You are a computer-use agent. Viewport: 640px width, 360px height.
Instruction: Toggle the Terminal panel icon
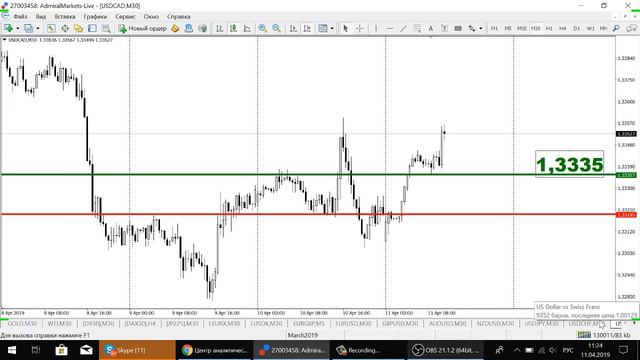click(92, 28)
